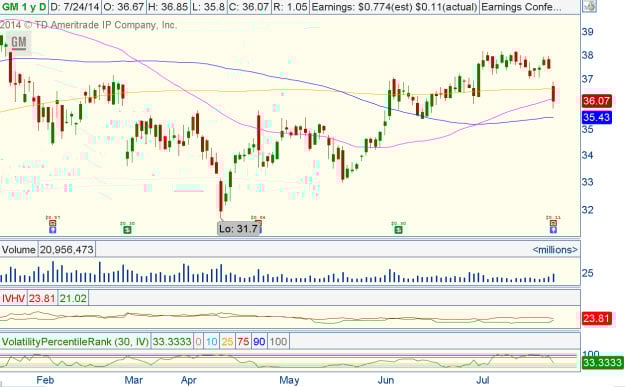Click the Earnings $0.774(est) $0.11(actual) label
The image size is (625, 387).
pyautogui.click(x=394, y=7)
